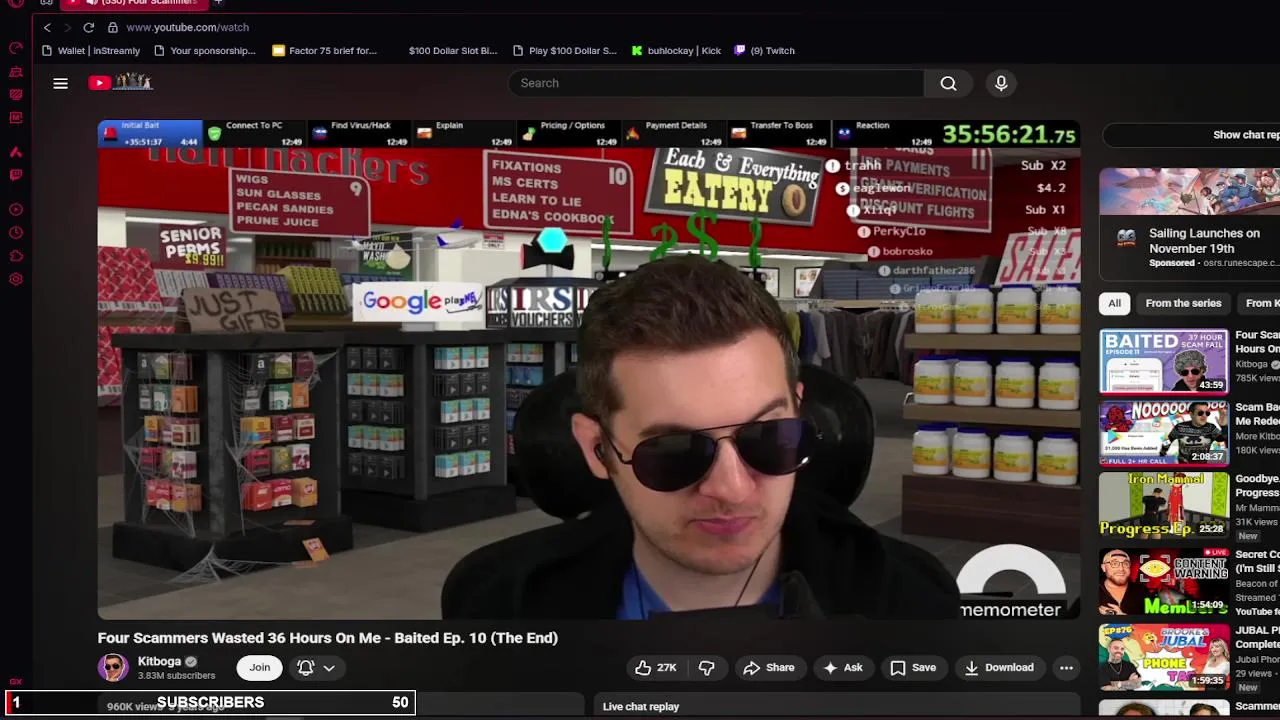The image size is (1280, 720).
Task: Open JUBAL Phone thumbnail 1:59:35
Action: click(x=1164, y=657)
